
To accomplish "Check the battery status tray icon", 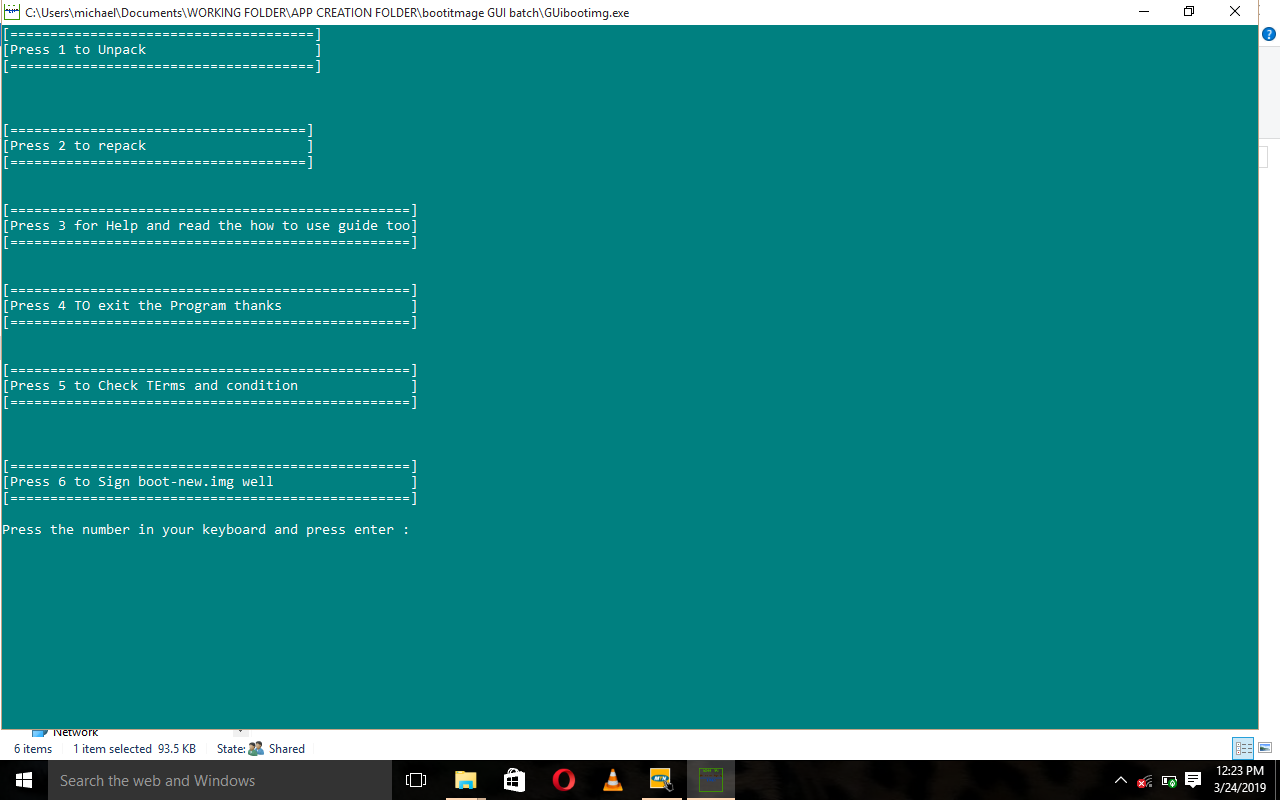I will [x=1168, y=781].
